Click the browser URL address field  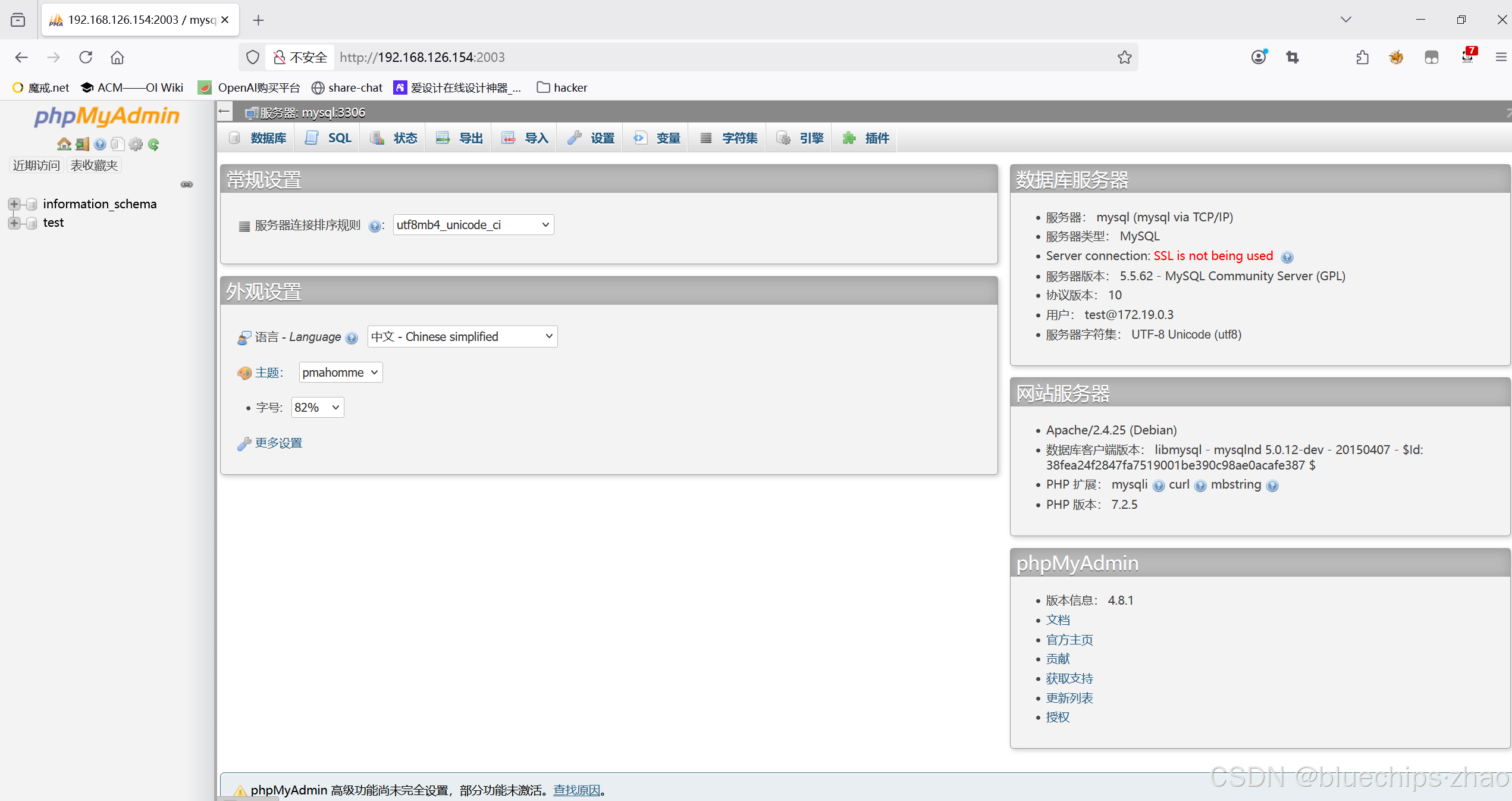[714, 57]
